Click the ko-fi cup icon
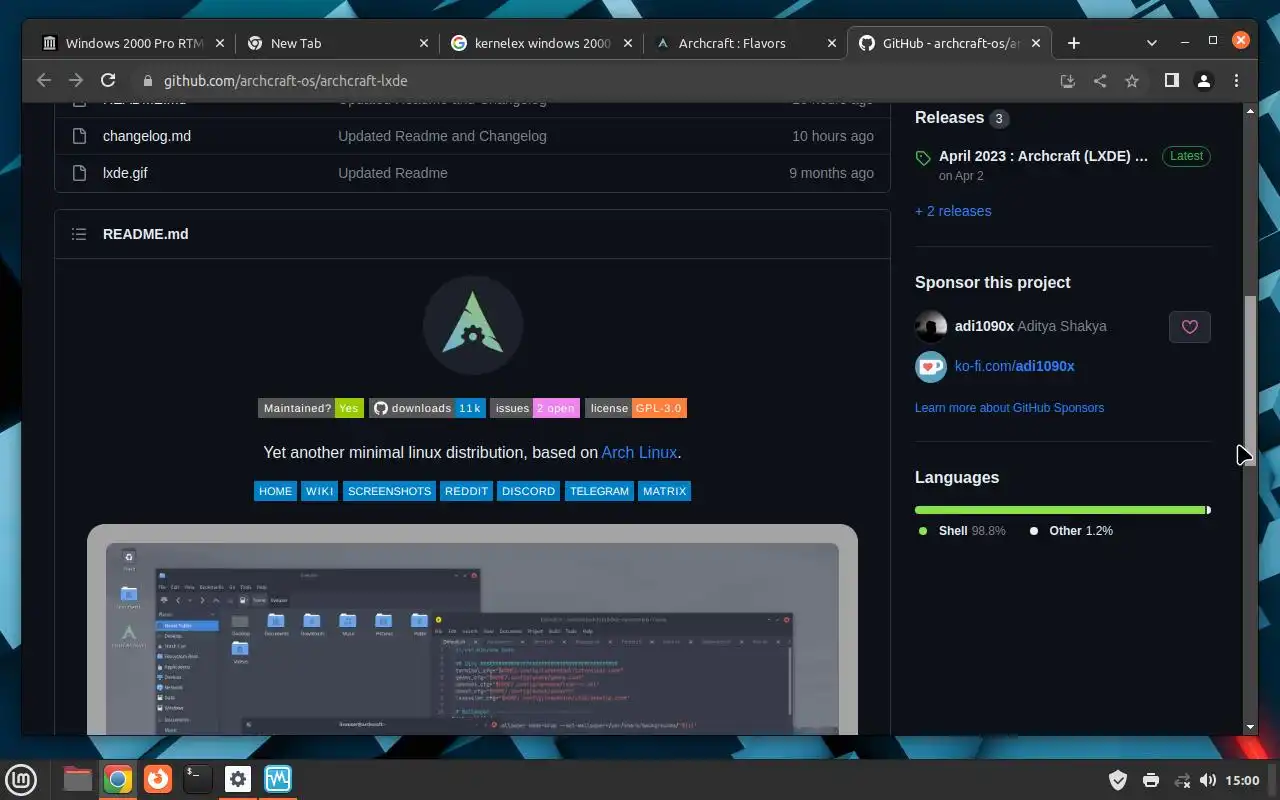This screenshot has height=800, width=1280. point(931,366)
